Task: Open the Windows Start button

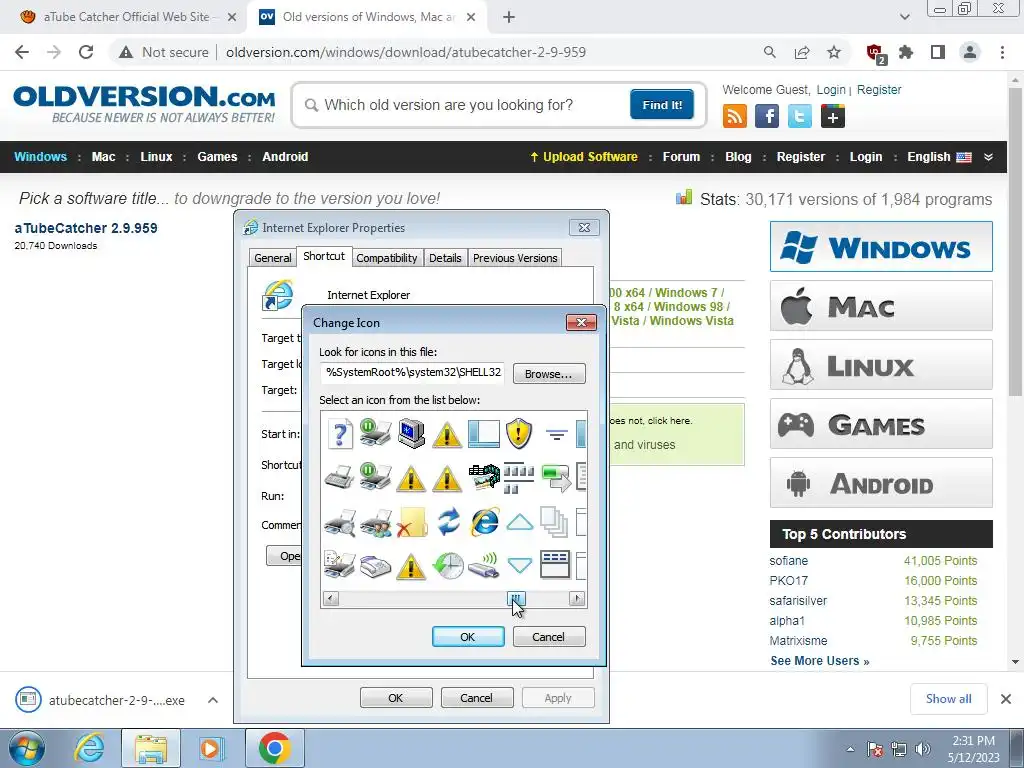Action: (27, 748)
